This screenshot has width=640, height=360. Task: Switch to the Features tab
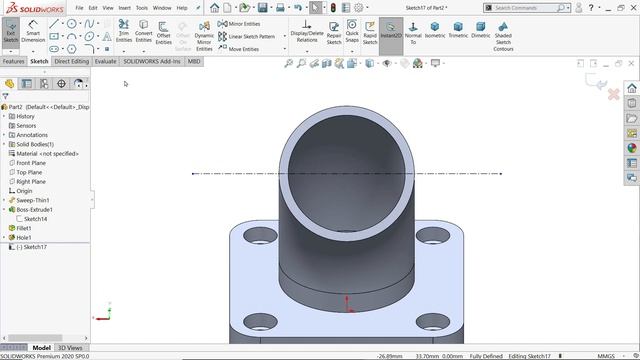click(13, 61)
